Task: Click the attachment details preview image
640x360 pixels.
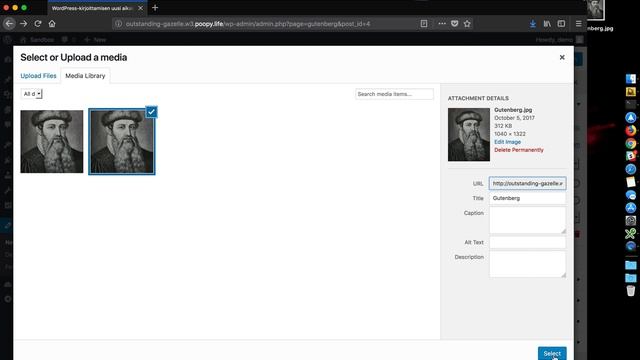Action: pos(469,134)
